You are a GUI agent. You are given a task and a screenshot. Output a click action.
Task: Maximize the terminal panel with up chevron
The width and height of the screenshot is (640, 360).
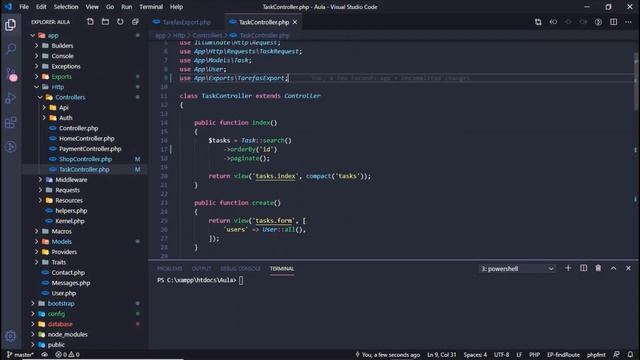pos(613,268)
